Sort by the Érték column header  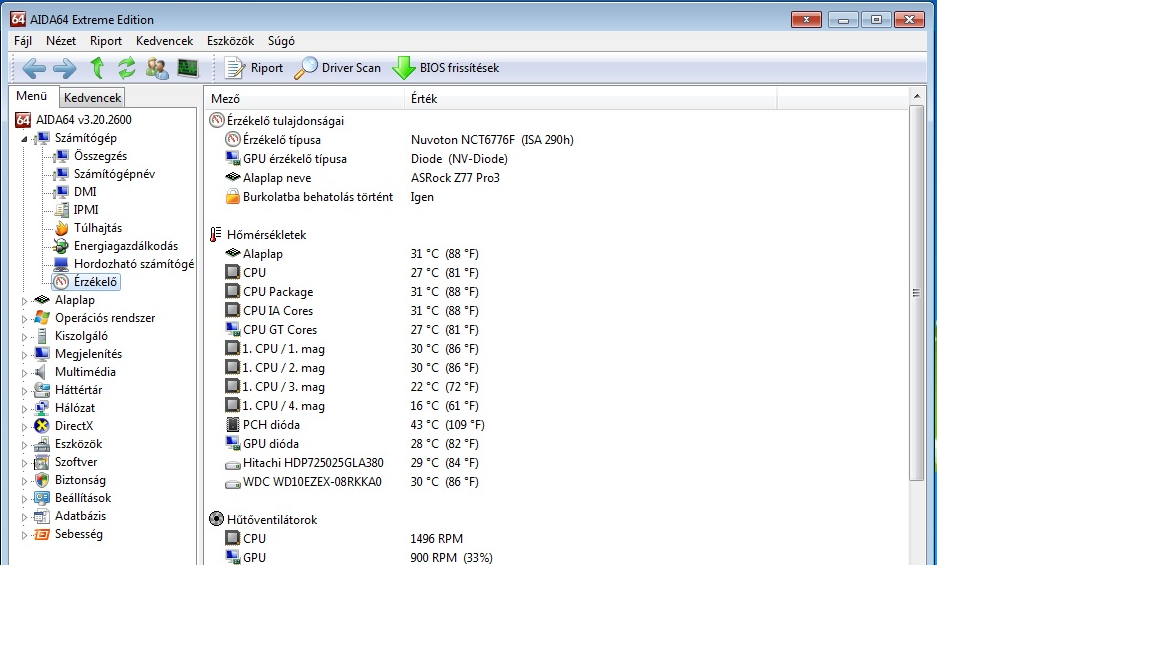(x=591, y=98)
